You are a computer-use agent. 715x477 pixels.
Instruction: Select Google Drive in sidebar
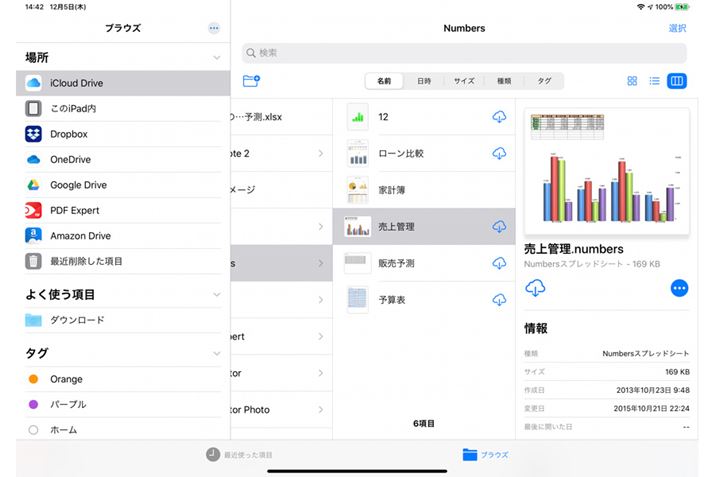click(78, 185)
